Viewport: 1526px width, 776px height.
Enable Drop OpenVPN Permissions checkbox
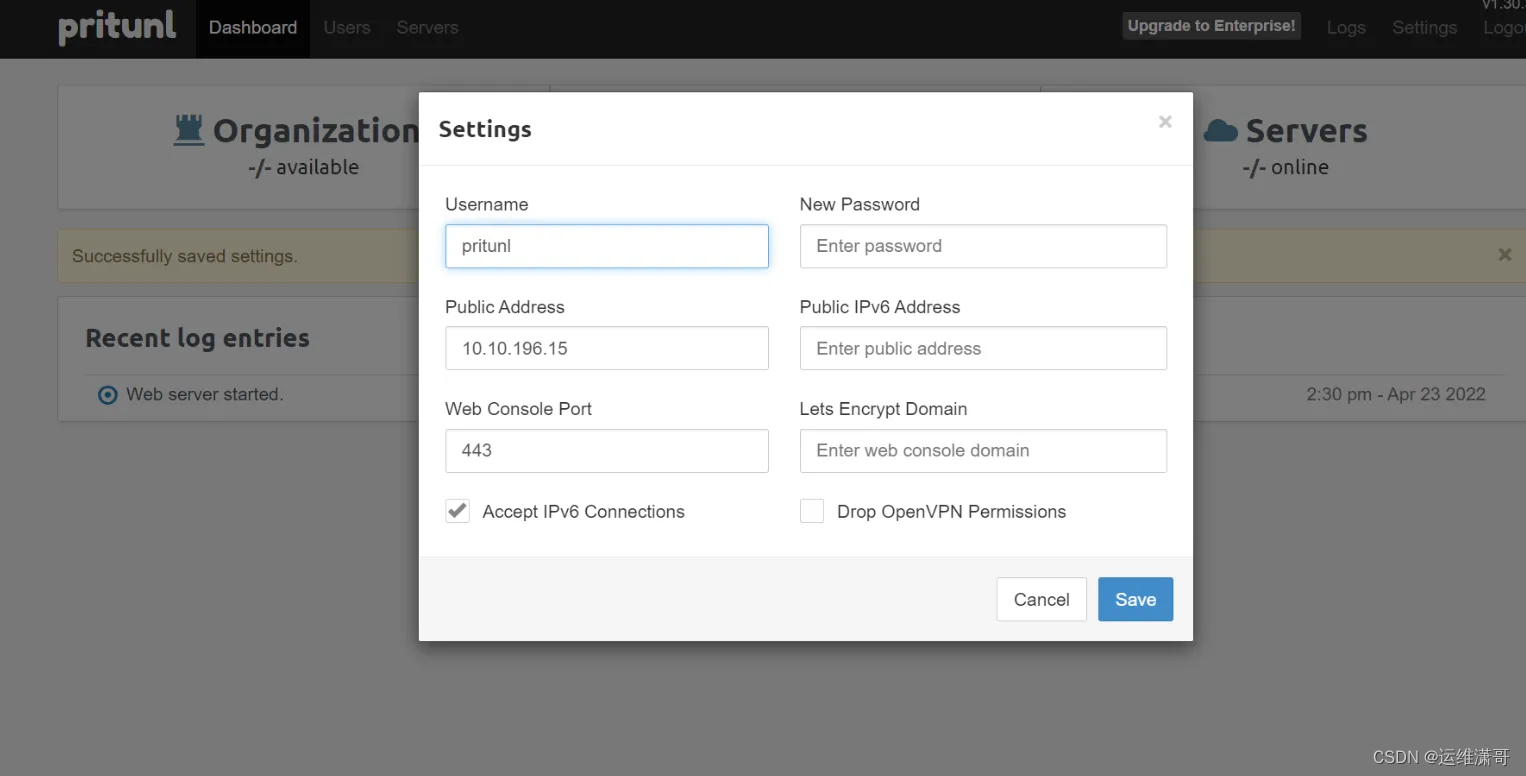[x=812, y=511]
